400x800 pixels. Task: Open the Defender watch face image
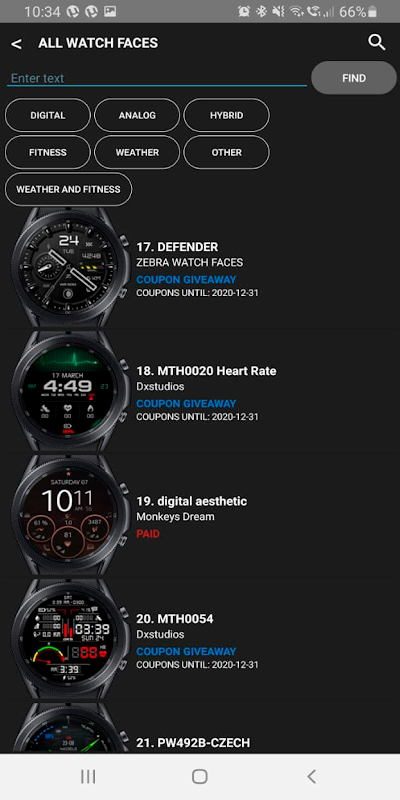[70, 267]
